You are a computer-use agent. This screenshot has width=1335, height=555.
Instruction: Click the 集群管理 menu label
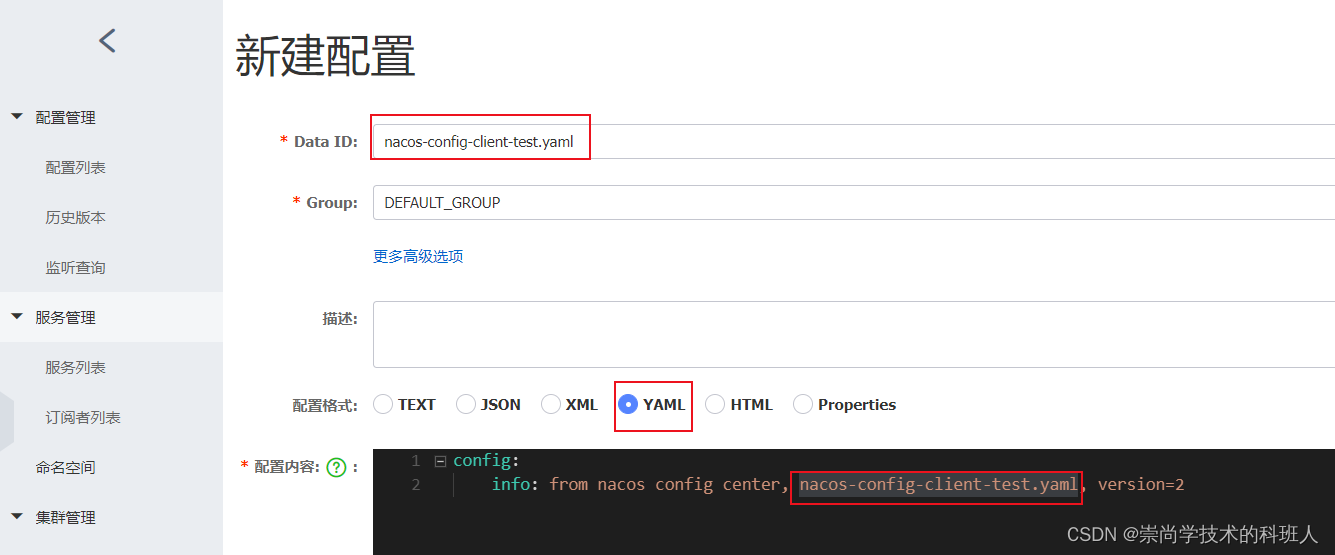[66, 517]
